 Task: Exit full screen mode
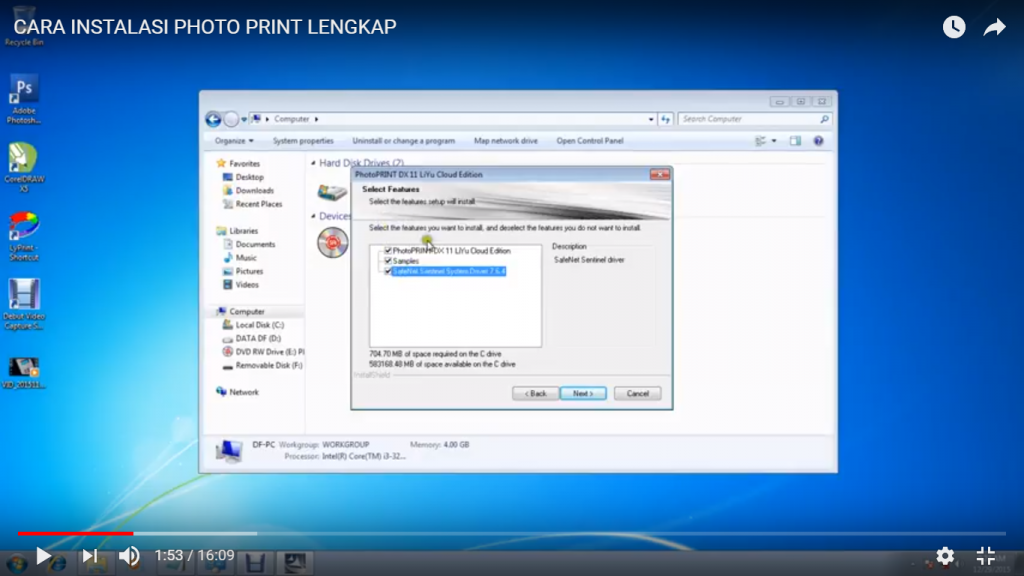click(x=985, y=555)
